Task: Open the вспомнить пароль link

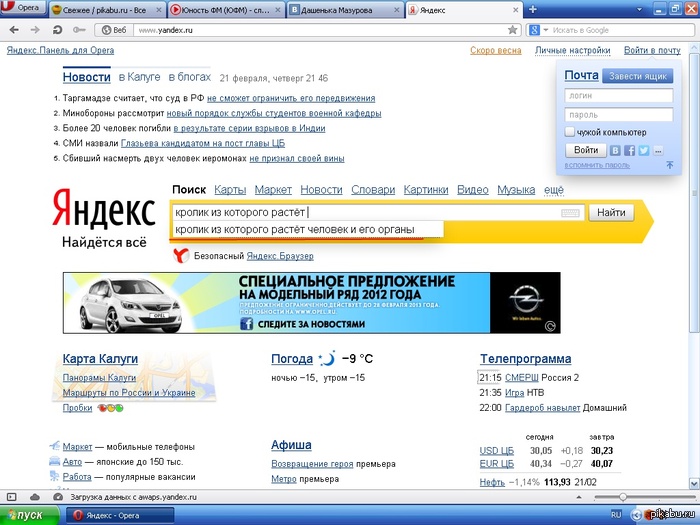Action: 597,165
